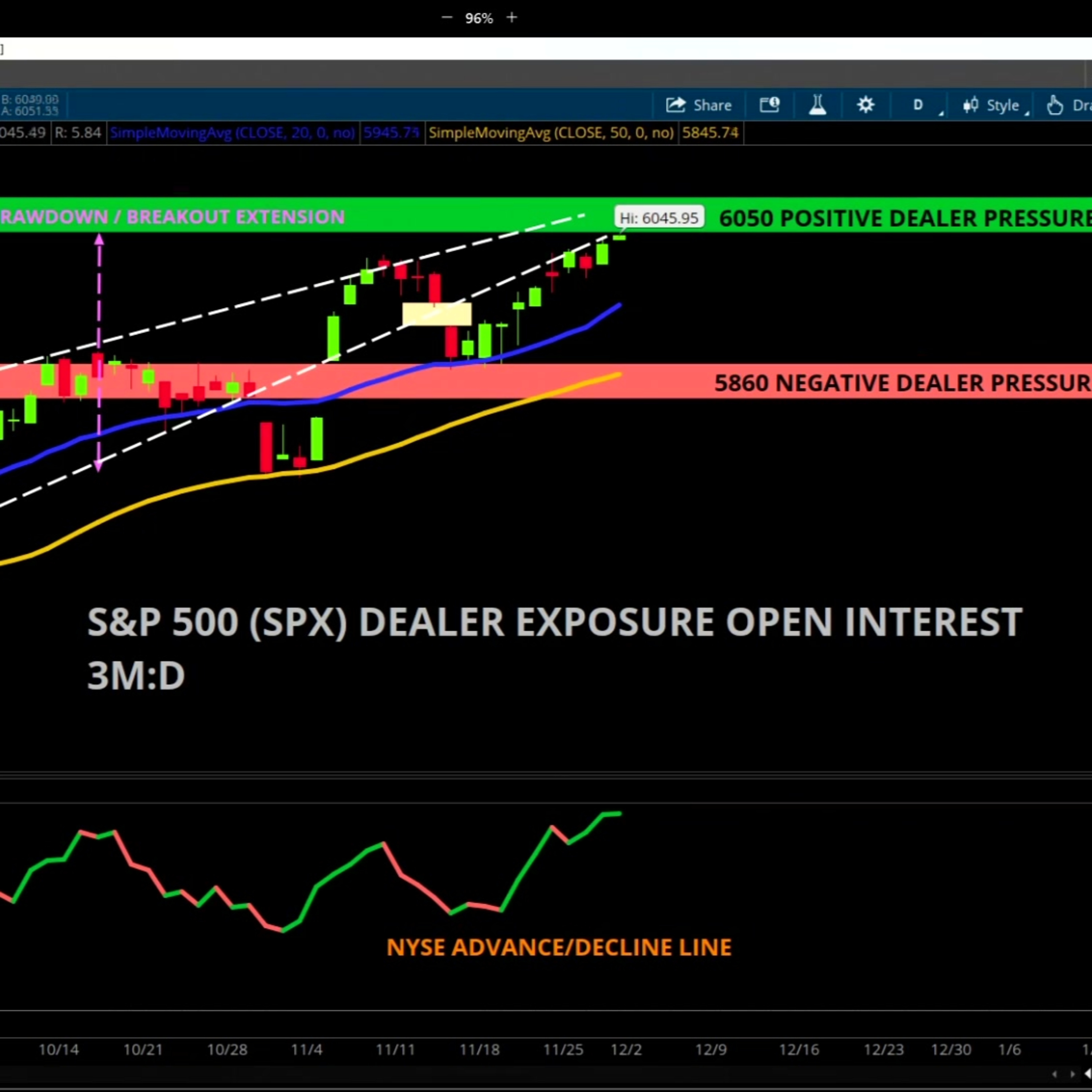Click the small left scroll arrow below time axis

1055,1074
